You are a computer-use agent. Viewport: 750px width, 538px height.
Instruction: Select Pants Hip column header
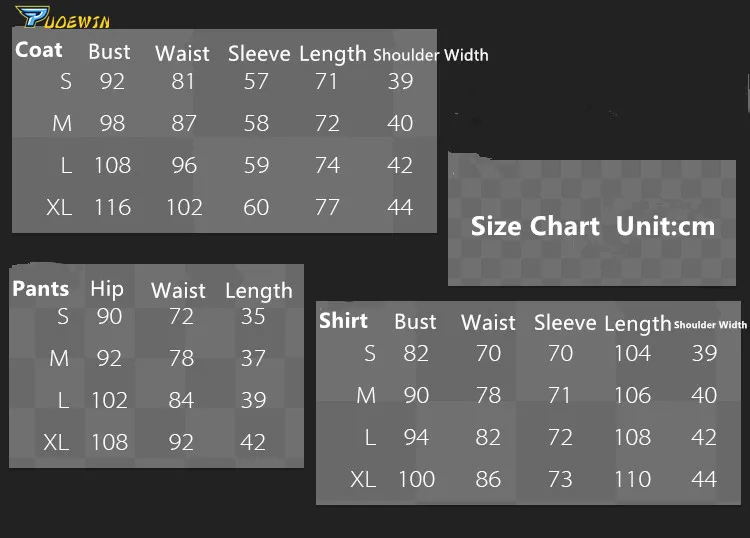click(x=107, y=289)
